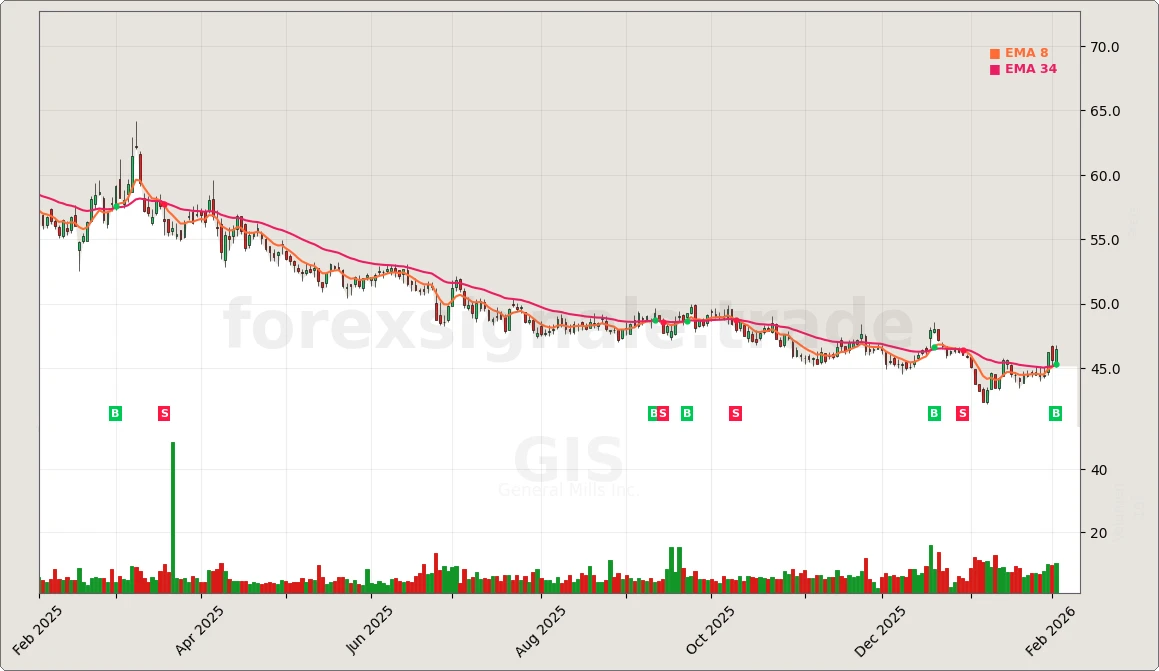Click the pink color swatch next to EMA 34
The width and height of the screenshot is (1159, 671).
pos(997,69)
